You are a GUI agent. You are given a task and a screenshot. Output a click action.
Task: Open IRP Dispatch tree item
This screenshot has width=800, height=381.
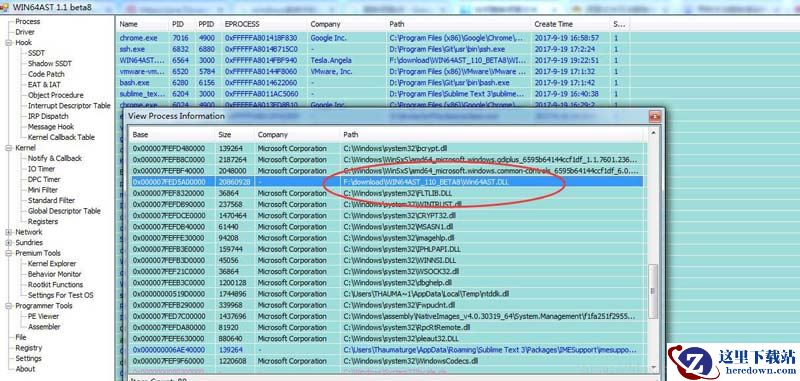tap(48, 116)
